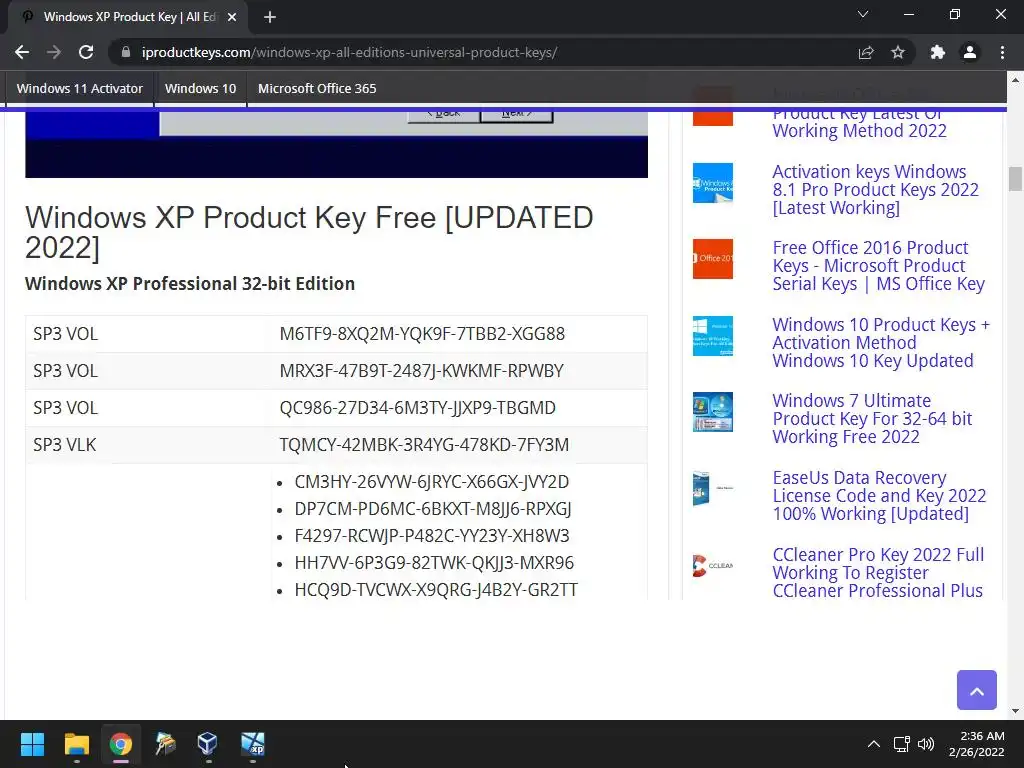Select key CM3HY-26VYW-6JRYC-X66GX-JVY2D
1024x768 pixels.
pyautogui.click(x=432, y=481)
